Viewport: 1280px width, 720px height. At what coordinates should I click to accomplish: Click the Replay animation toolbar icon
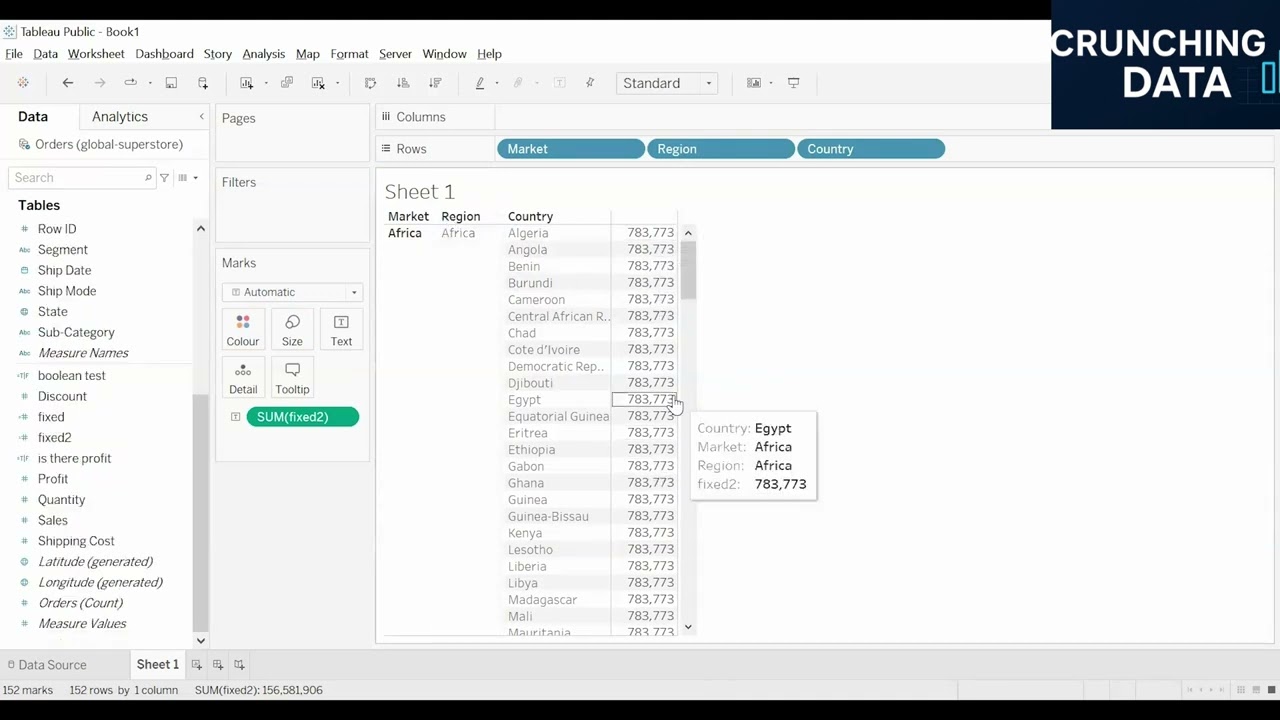click(x=130, y=83)
